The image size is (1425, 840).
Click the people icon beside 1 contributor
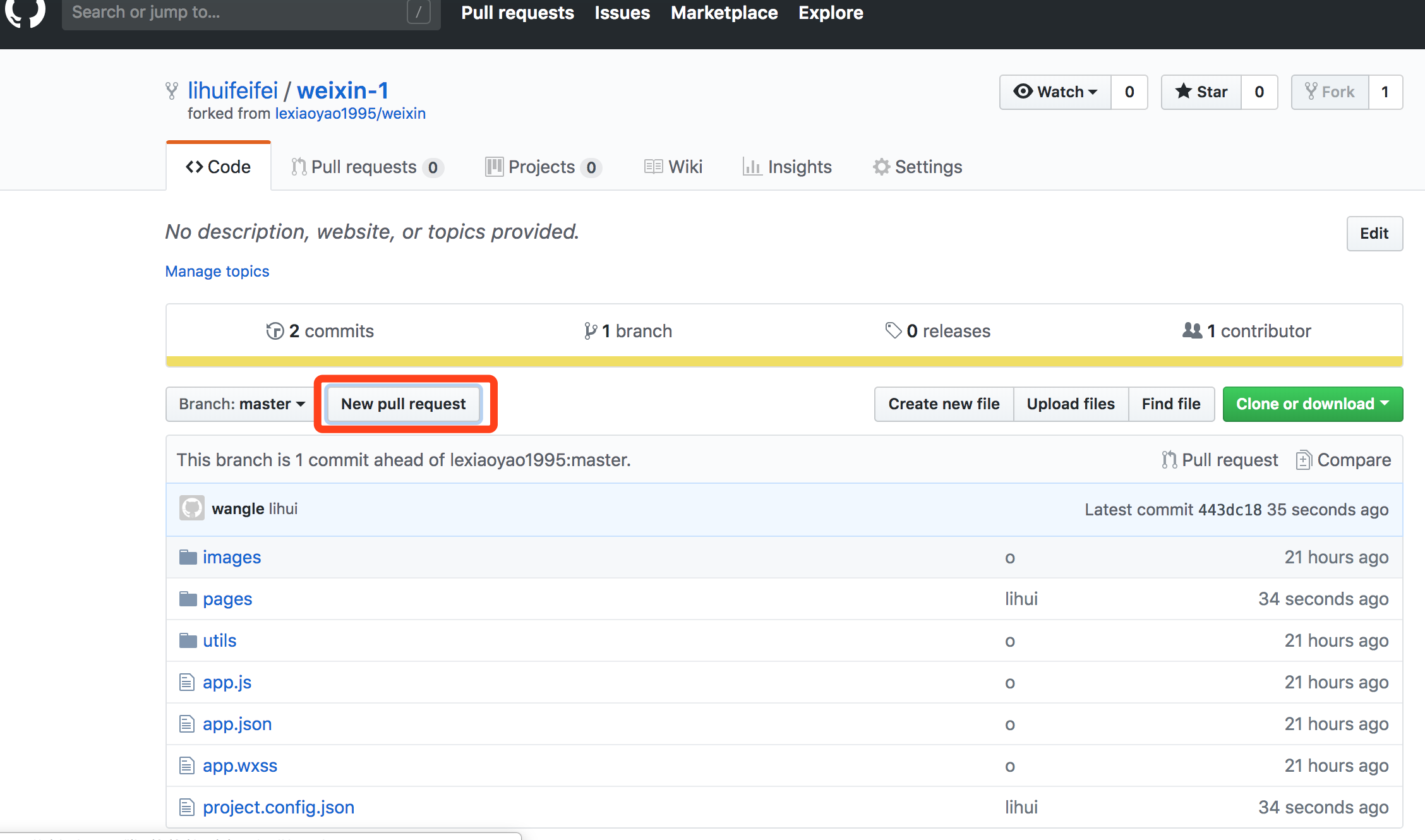(1192, 330)
